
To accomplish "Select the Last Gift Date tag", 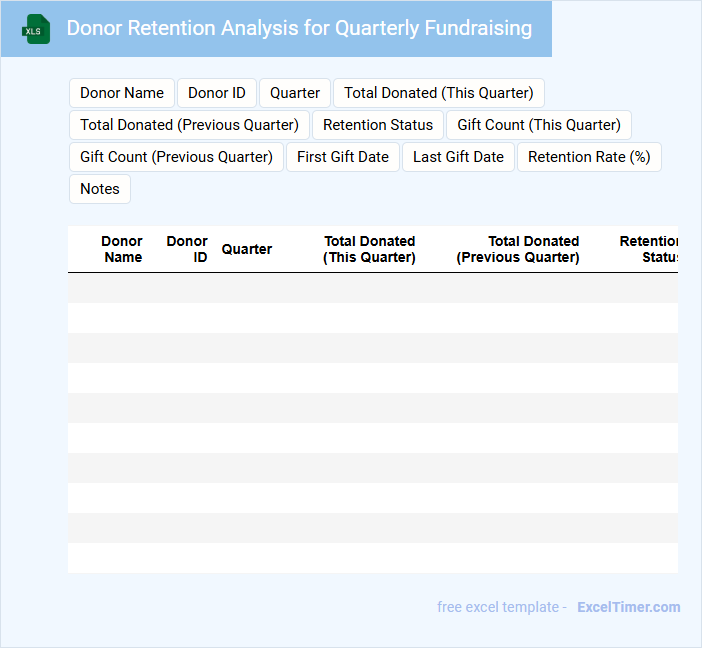I will [x=459, y=157].
